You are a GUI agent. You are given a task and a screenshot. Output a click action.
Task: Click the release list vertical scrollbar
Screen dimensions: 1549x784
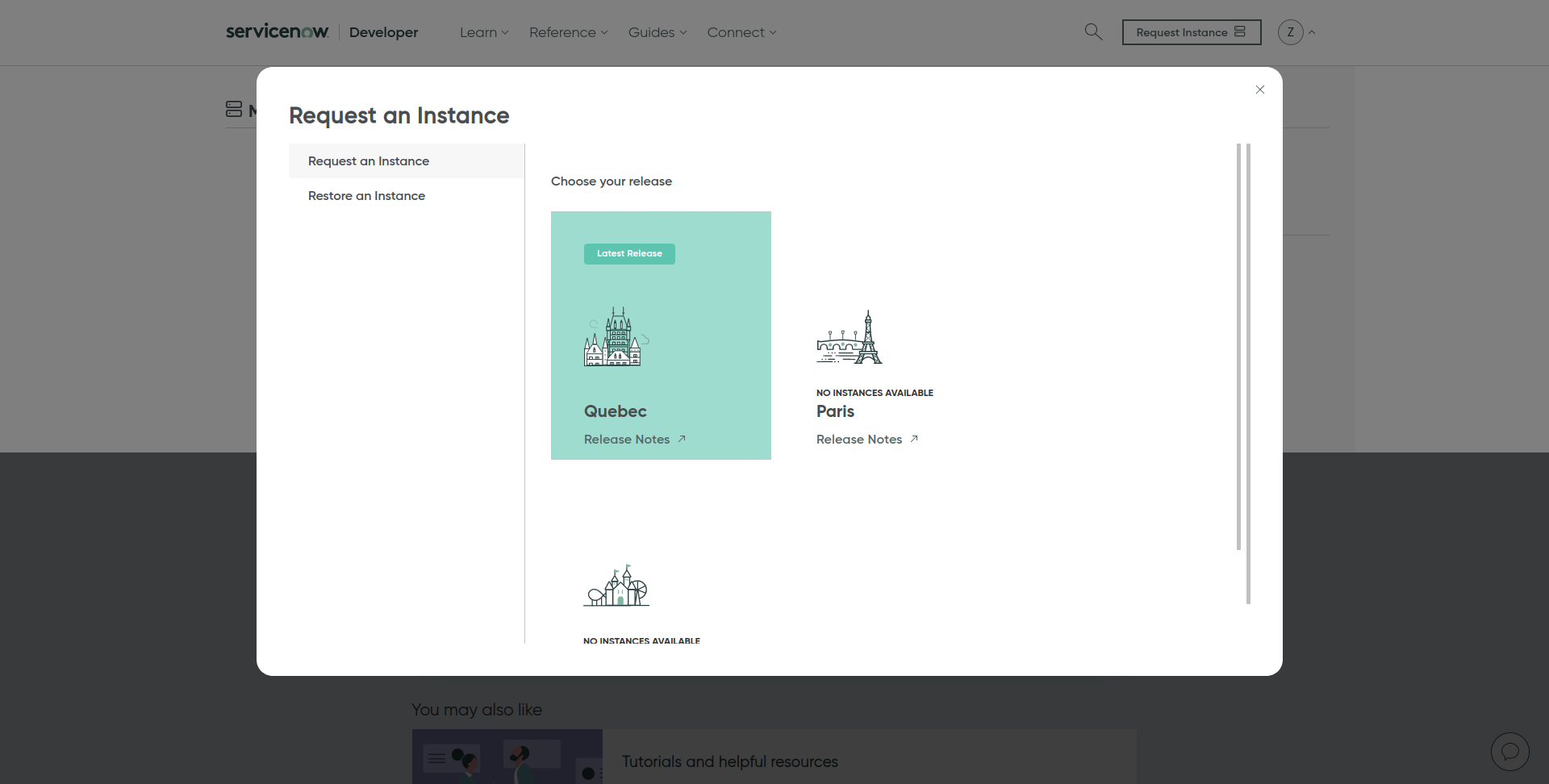point(1238,347)
